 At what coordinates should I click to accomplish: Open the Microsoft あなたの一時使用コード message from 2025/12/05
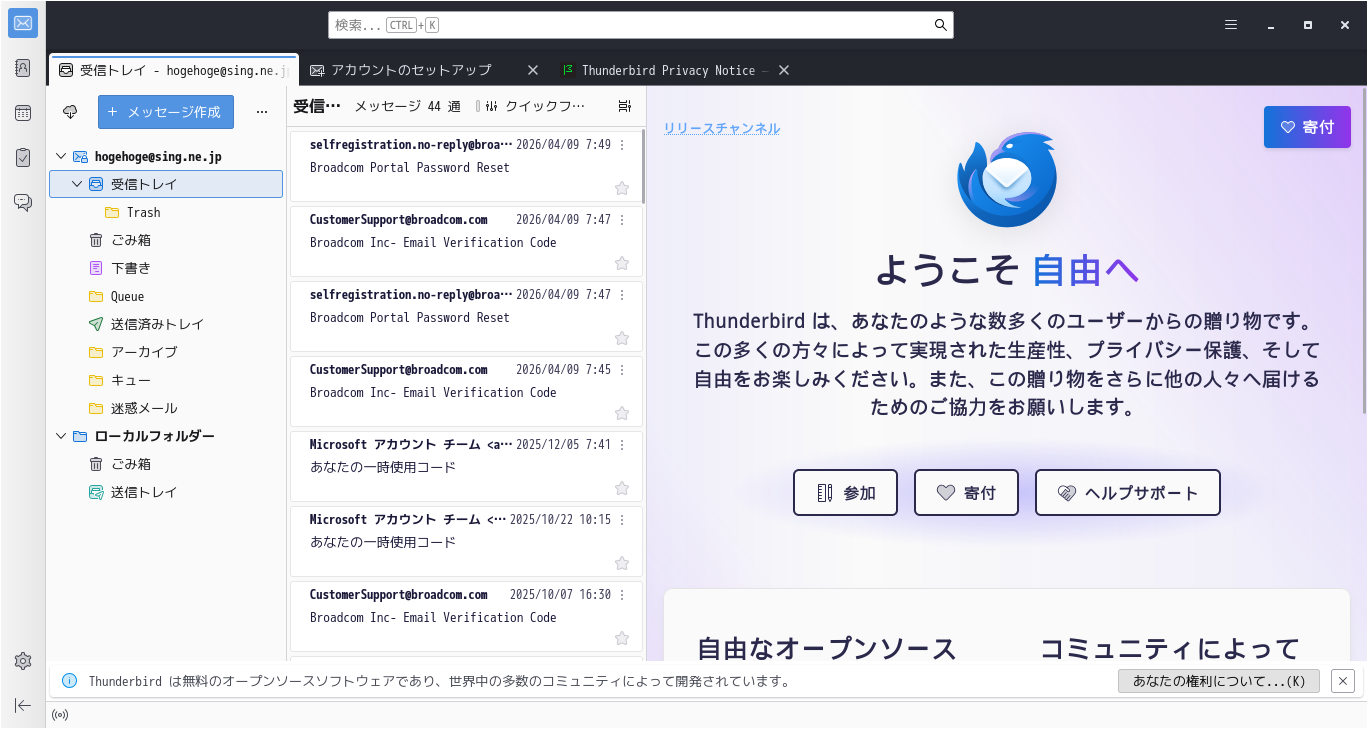click(466, 466)
